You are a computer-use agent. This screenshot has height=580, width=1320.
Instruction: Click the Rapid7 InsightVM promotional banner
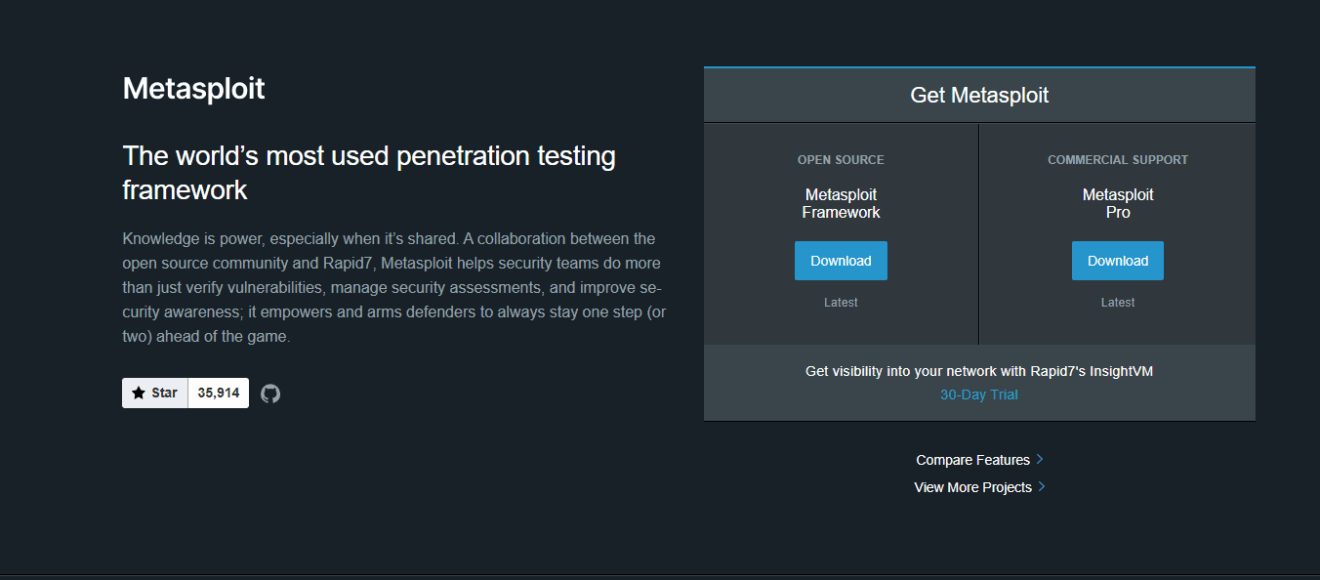[978, 370]
